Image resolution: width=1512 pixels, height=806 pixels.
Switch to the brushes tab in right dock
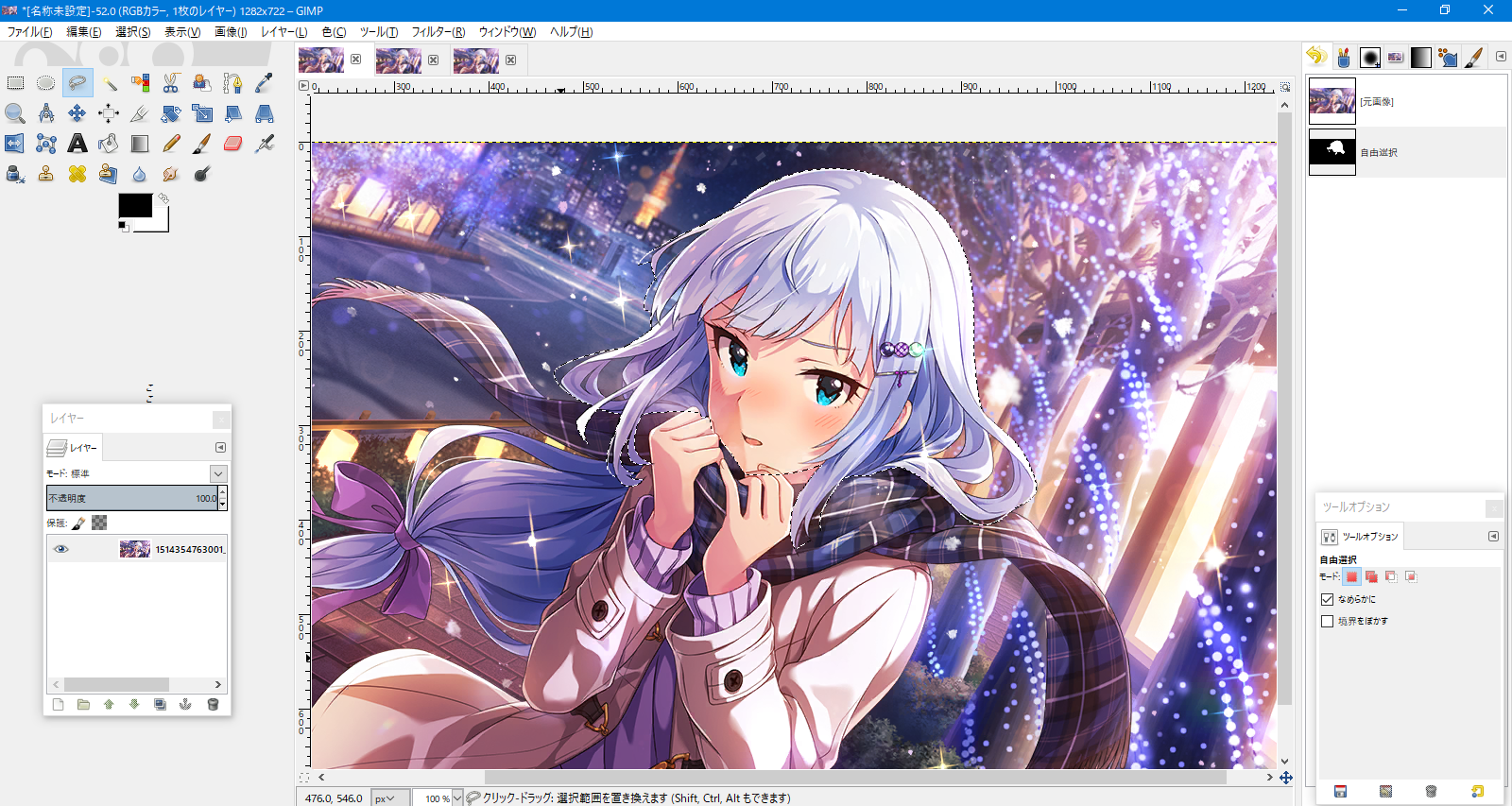pos(1369,58)
